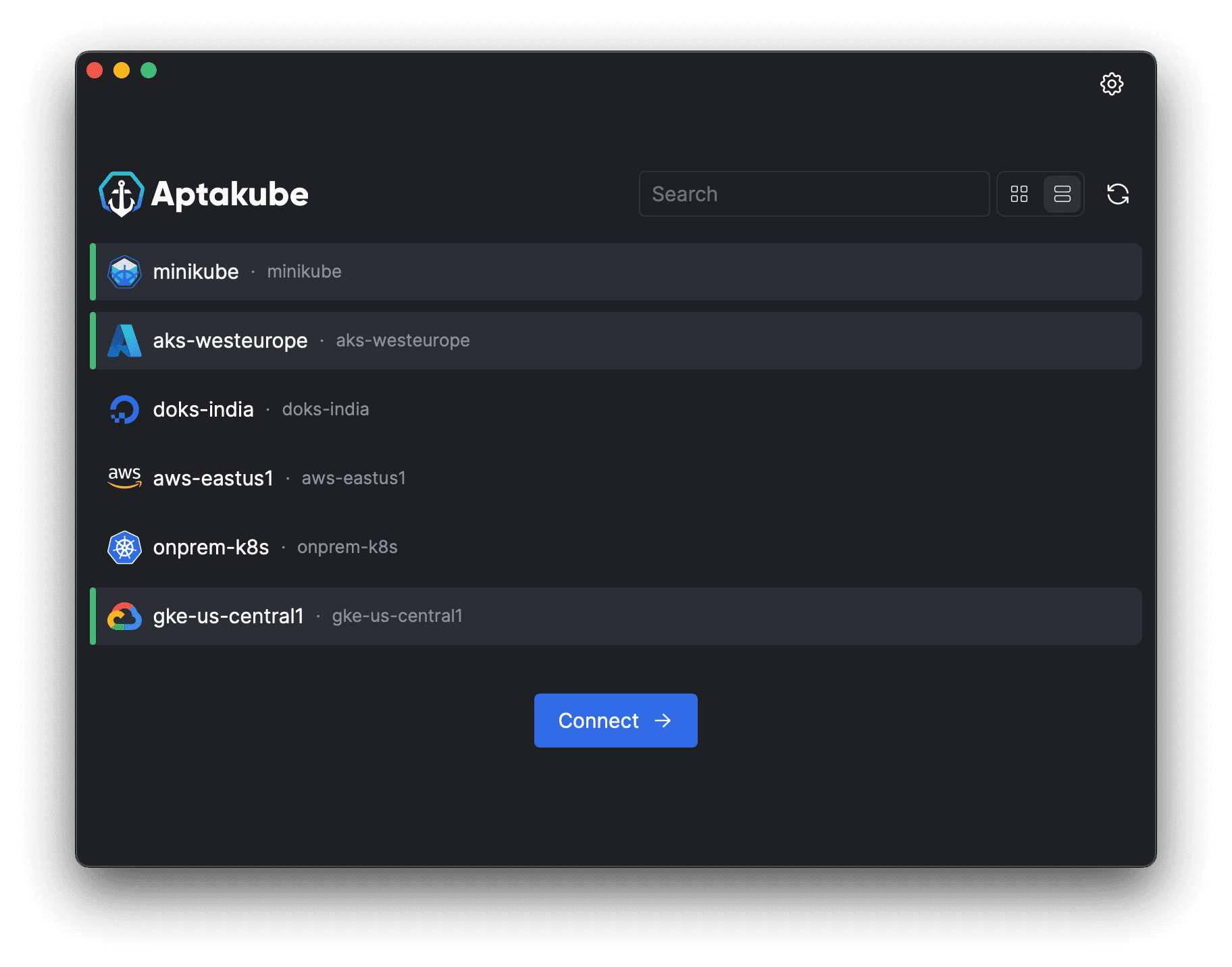The height and width of the screenshot is (967, 1232).
Task: Click the AWS icon beside aws-eastus1
Action: tap(124, 478)
